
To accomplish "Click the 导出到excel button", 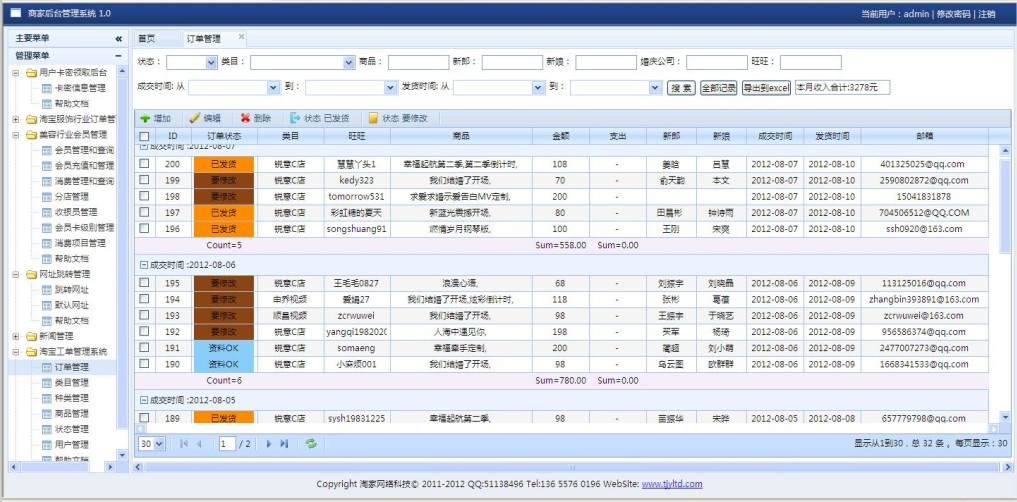I will click(x=766, y=88).
